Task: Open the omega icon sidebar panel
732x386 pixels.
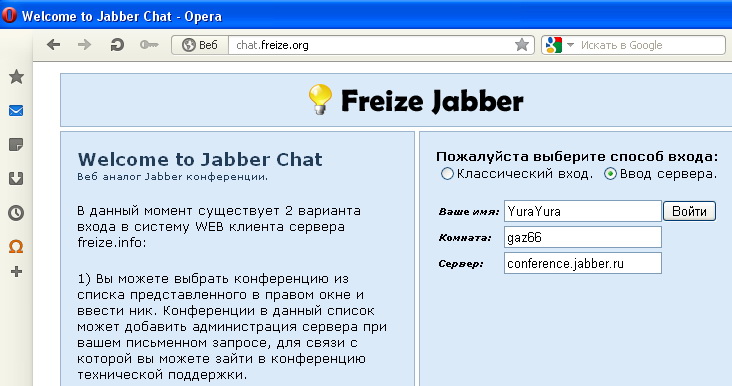Action: tap(16, 246)
